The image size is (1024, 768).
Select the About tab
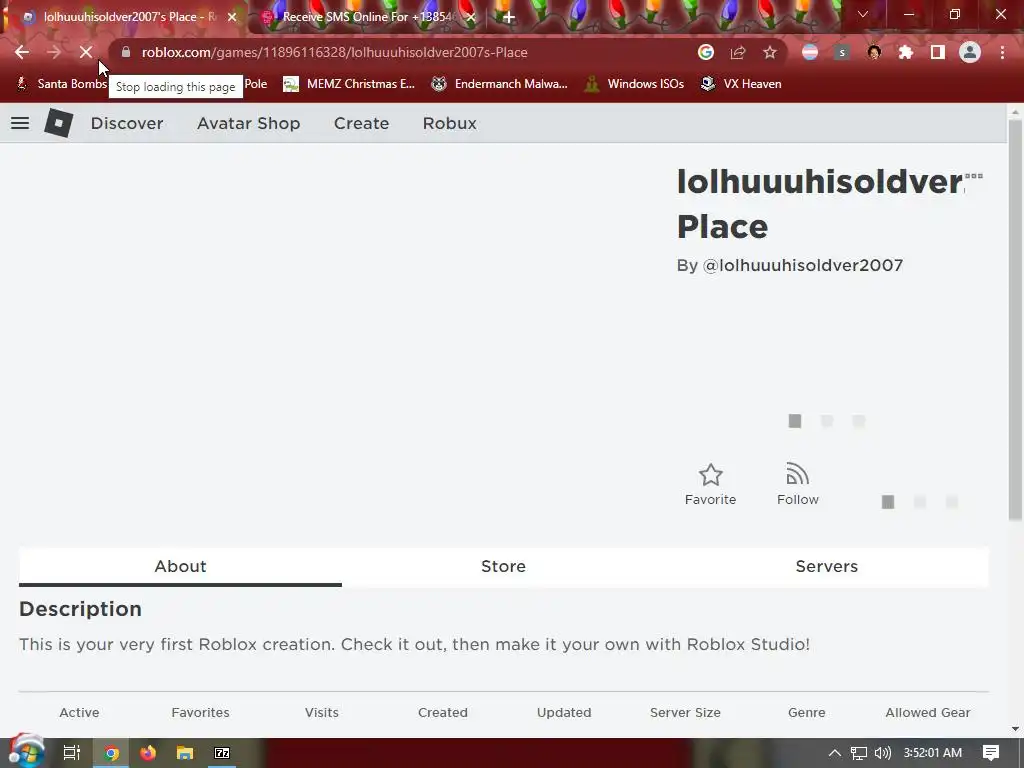[x=180, y=566]
